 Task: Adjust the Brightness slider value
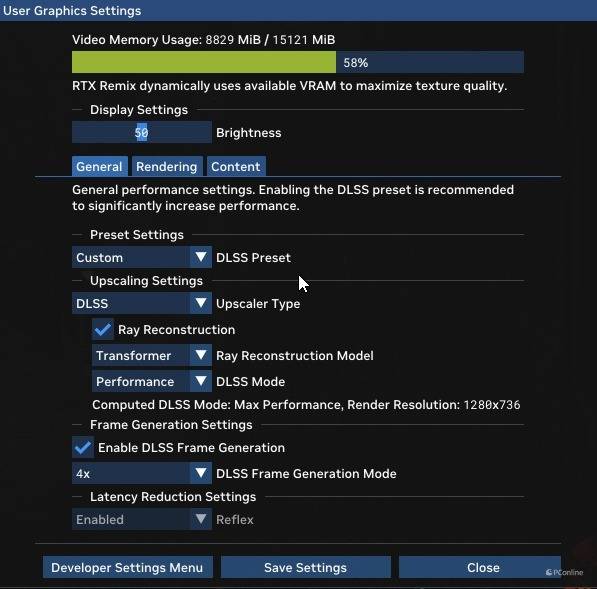142,132
